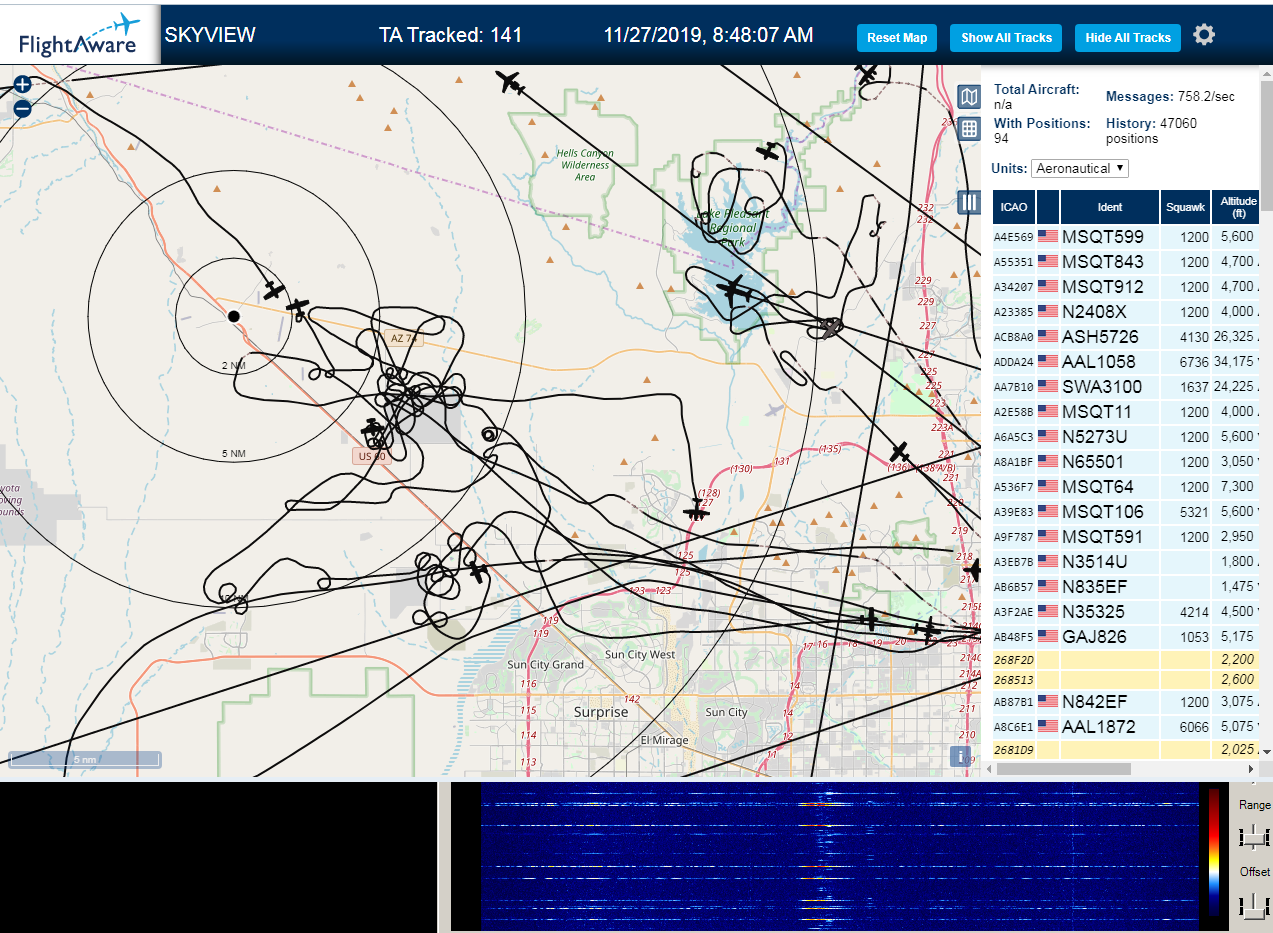Click ICAO code ADDA24
This screenshot has height=933, width=1273.
[x=1013, y=362]
